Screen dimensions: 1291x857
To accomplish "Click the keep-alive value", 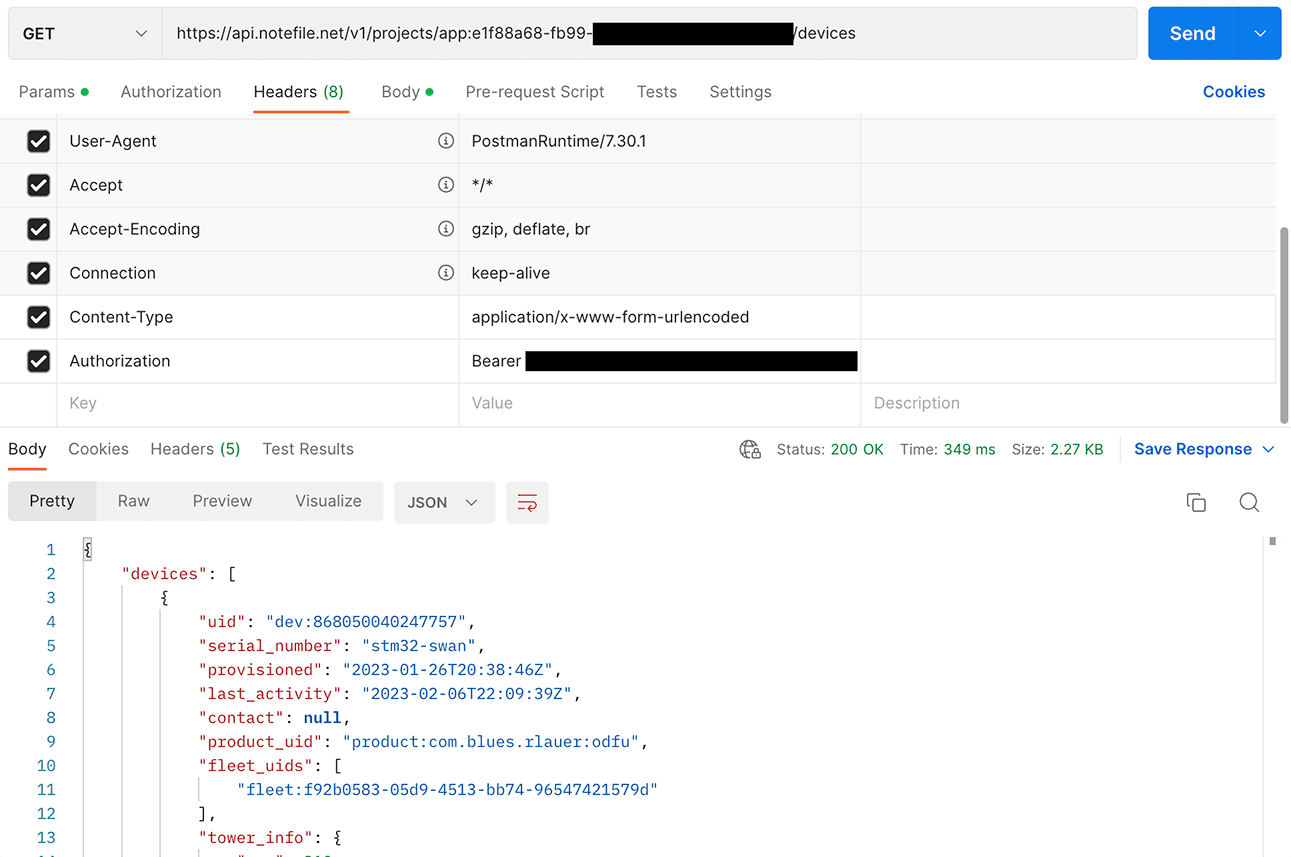I will point(511,273).
